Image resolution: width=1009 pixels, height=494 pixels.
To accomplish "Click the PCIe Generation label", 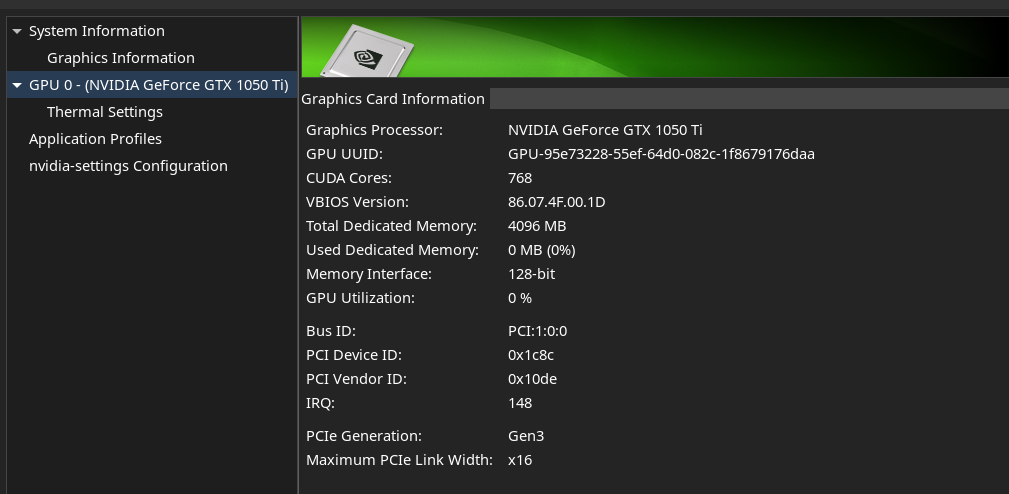I will pos(364,436).
